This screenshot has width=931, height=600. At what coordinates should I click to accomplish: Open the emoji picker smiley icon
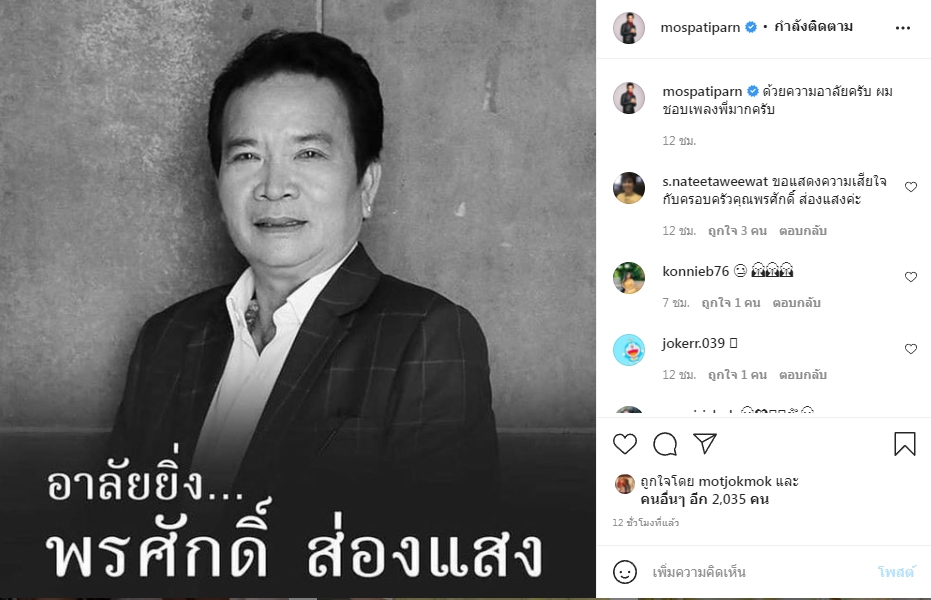pyautogui.click(x=625, y=572)
